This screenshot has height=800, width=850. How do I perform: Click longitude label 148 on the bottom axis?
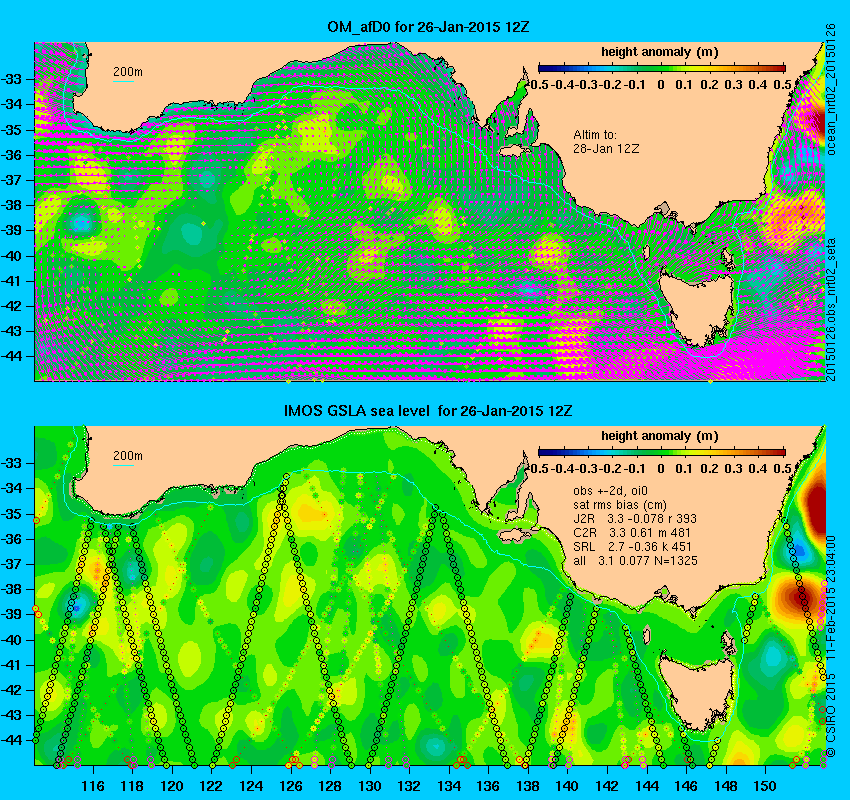(725, 785)
